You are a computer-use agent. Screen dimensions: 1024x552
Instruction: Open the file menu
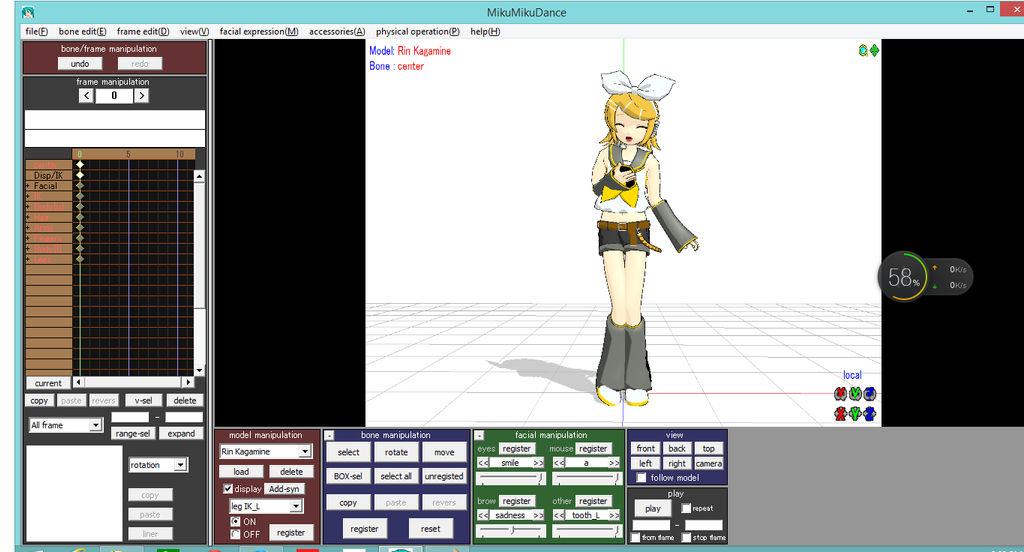(37, 31)
